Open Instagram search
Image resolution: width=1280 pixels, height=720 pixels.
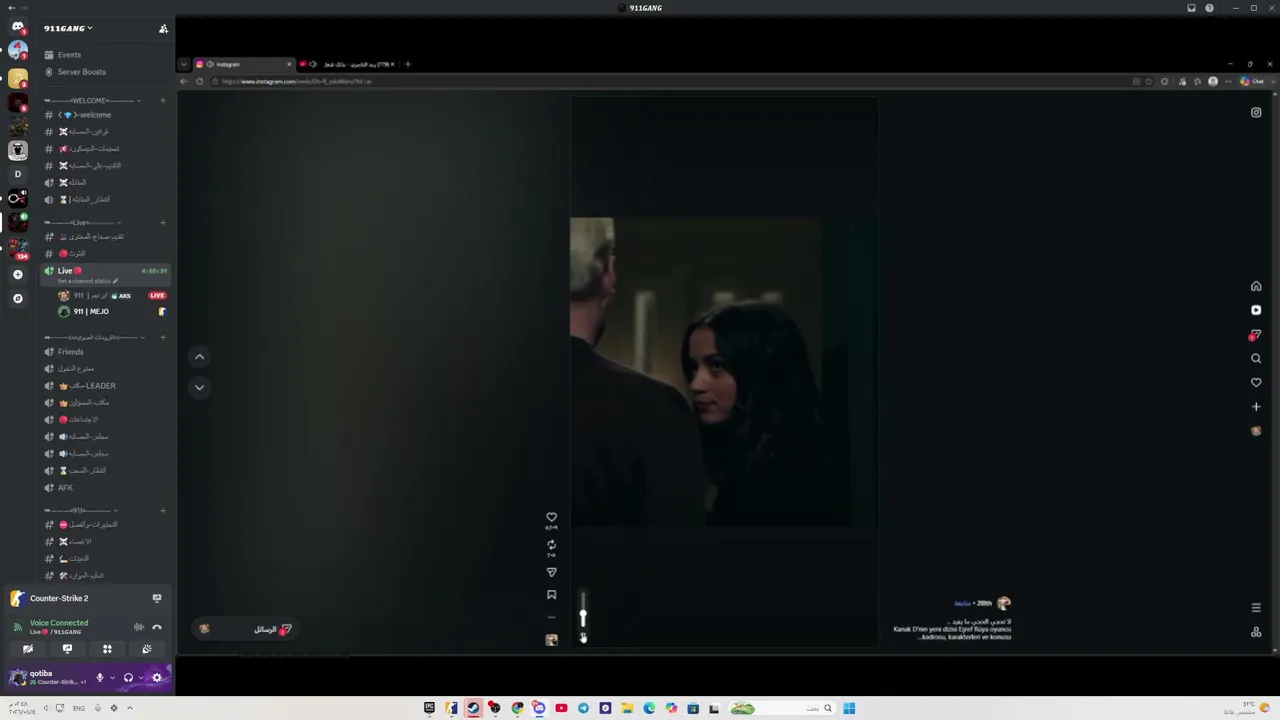tap(1256, 358)
